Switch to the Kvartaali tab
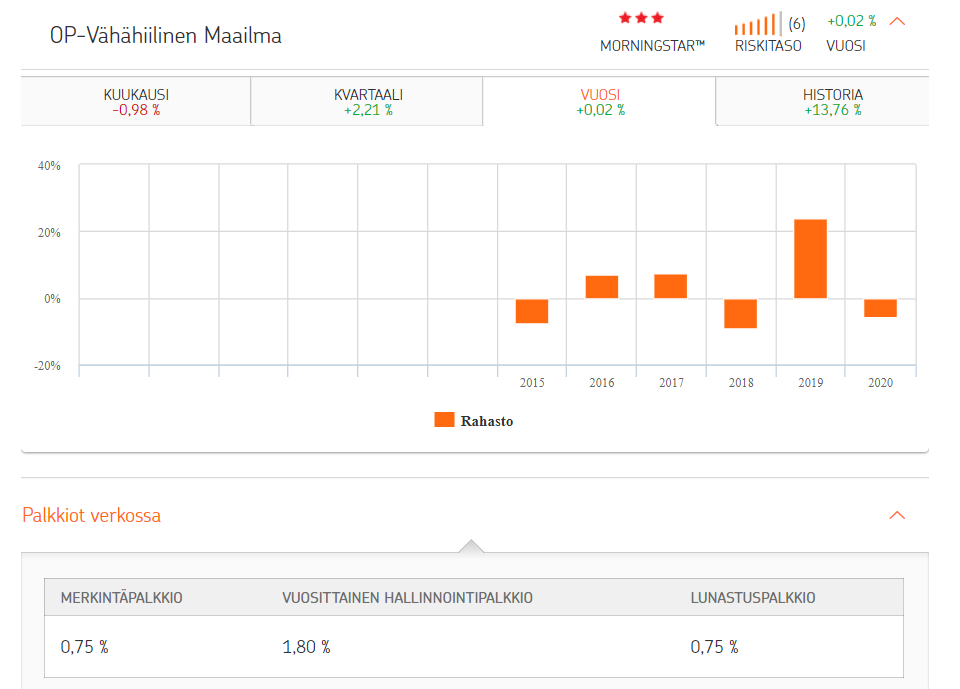The height and width of the screenshot is (689, 960). pyautogui.click(x=367, y=102)
